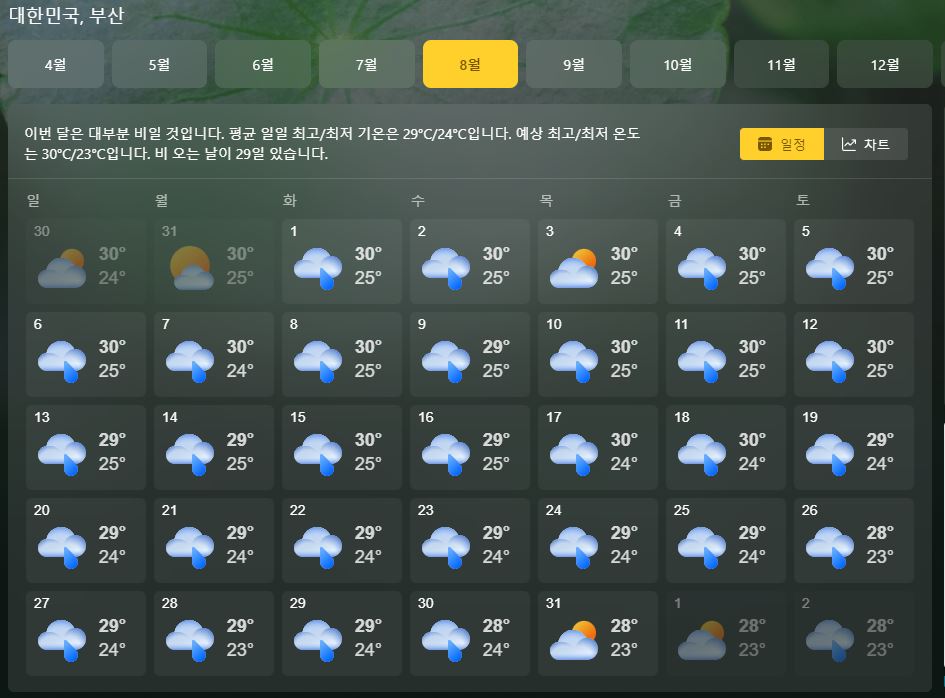
Task: Click the rain cloud icon for August 1
Action: (318, 268)
